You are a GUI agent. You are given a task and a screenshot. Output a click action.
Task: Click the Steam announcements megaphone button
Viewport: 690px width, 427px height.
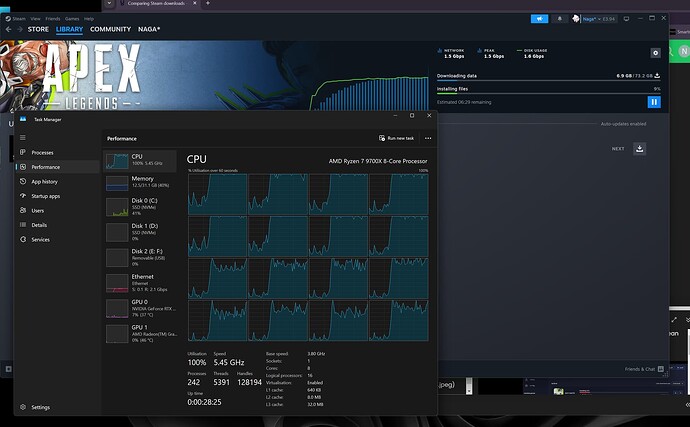click(540, 19)
